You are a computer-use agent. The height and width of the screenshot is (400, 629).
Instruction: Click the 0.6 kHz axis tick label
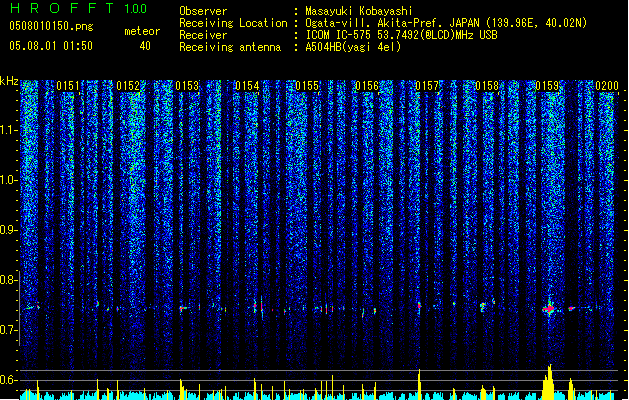pyautogui.click(x=9, y=380)
